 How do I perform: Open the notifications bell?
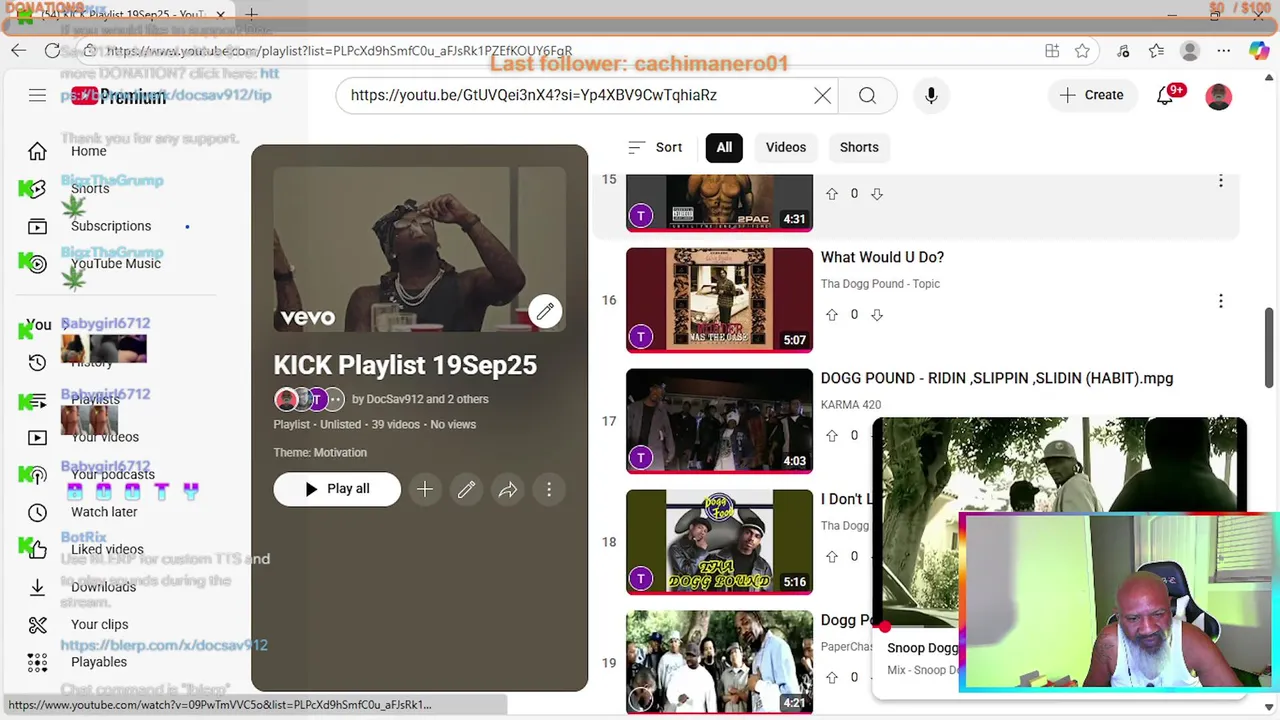click(1165, 95)
